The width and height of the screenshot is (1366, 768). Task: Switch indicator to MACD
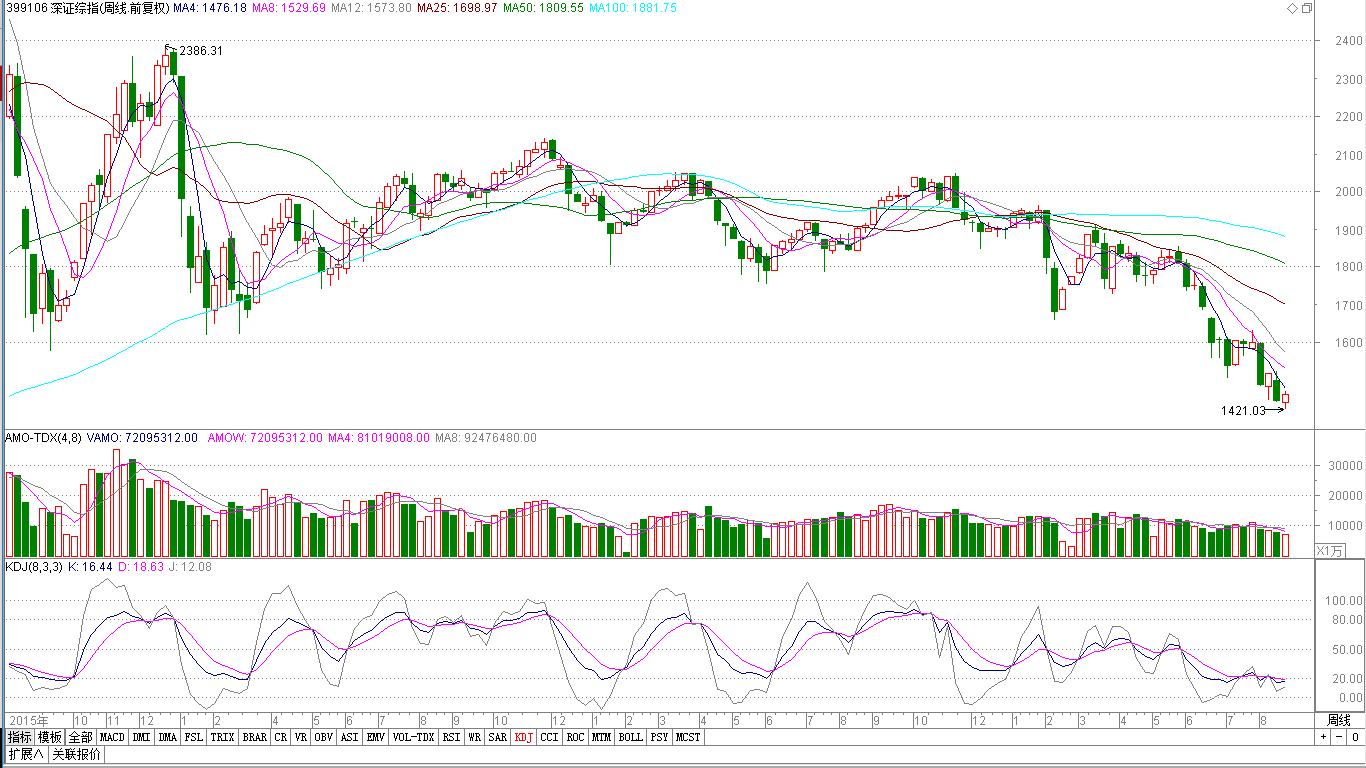pyautogui.click(x=112, y=737)
